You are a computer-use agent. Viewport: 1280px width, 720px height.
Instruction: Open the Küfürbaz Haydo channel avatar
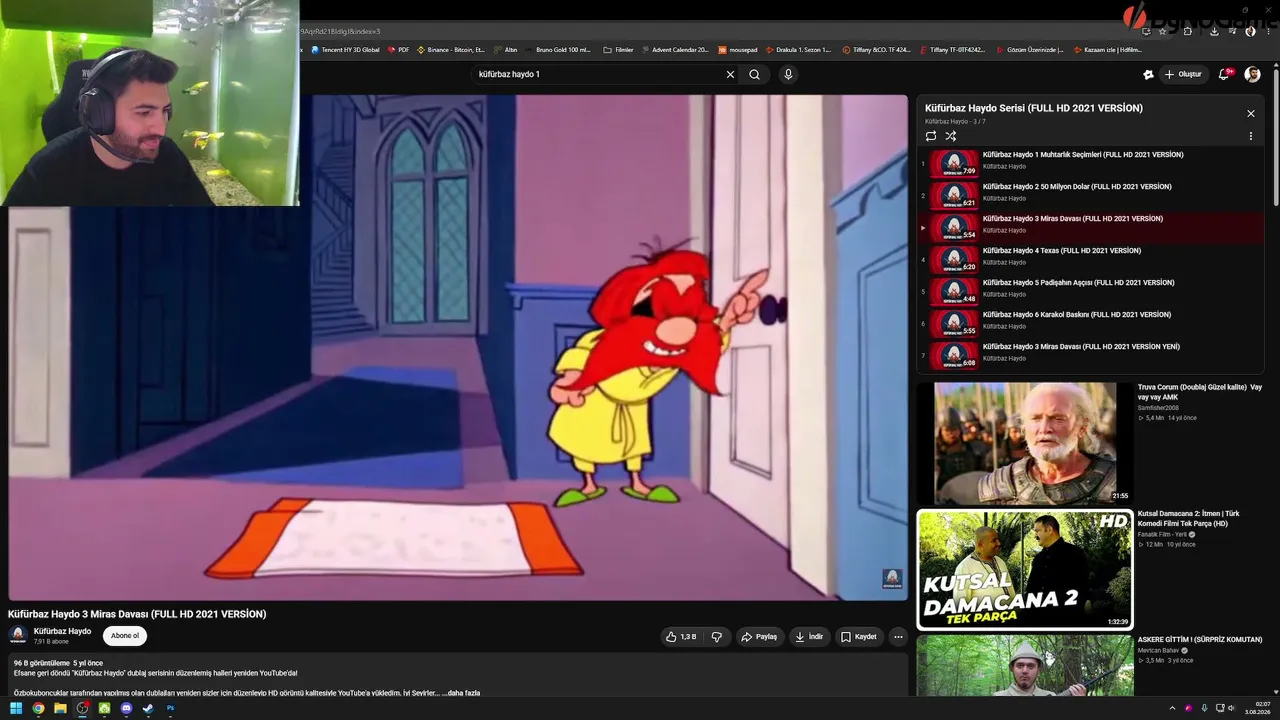point(18,635)
